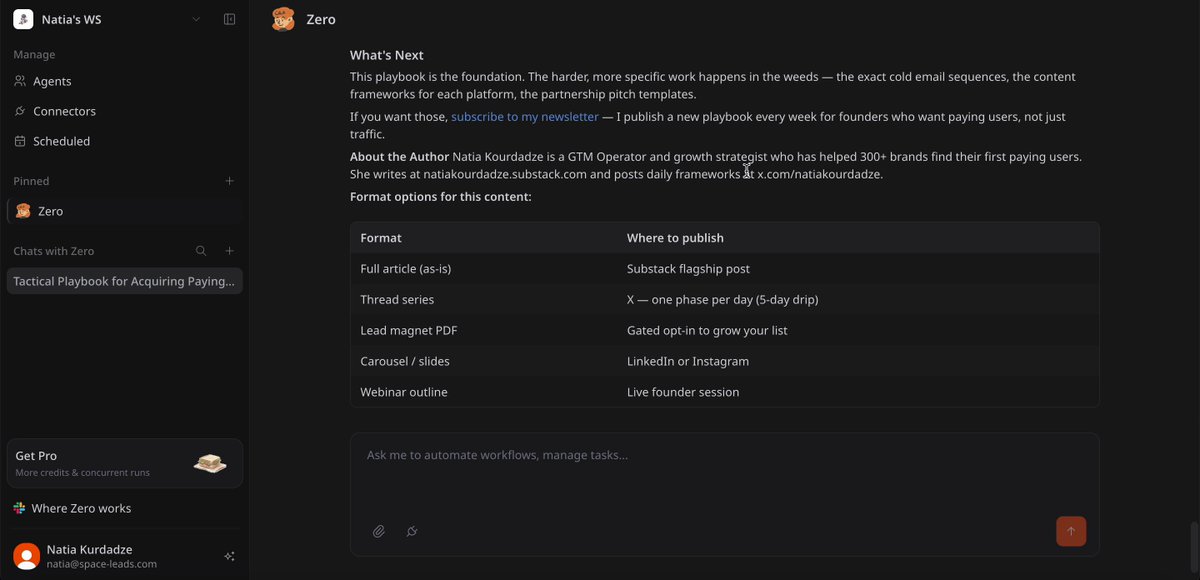Image resolution: width=1200 pixels, height=580 pixels.
Task: Start a new chat with Zero
Action: (229, 251)
